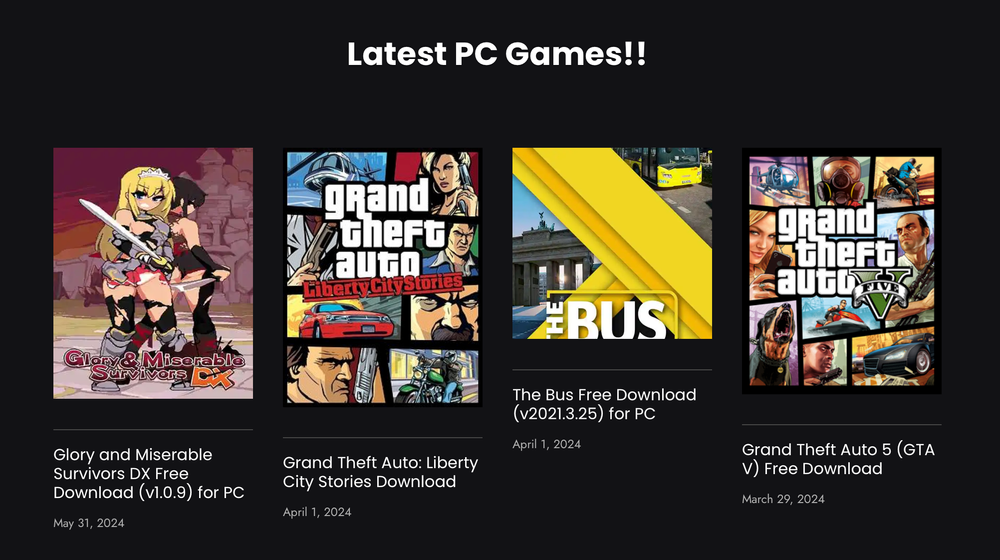Open The Bus Free Download (v2021.3.25) link
The width and height of the screenshot is (1000, 560).
point(604,403)
